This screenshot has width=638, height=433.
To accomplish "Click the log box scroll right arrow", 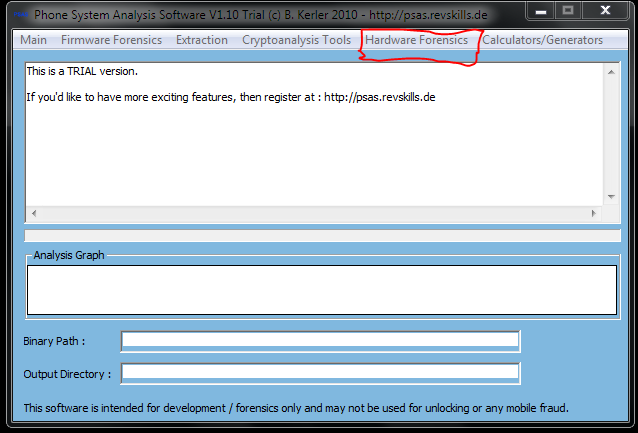I will 594,213.
